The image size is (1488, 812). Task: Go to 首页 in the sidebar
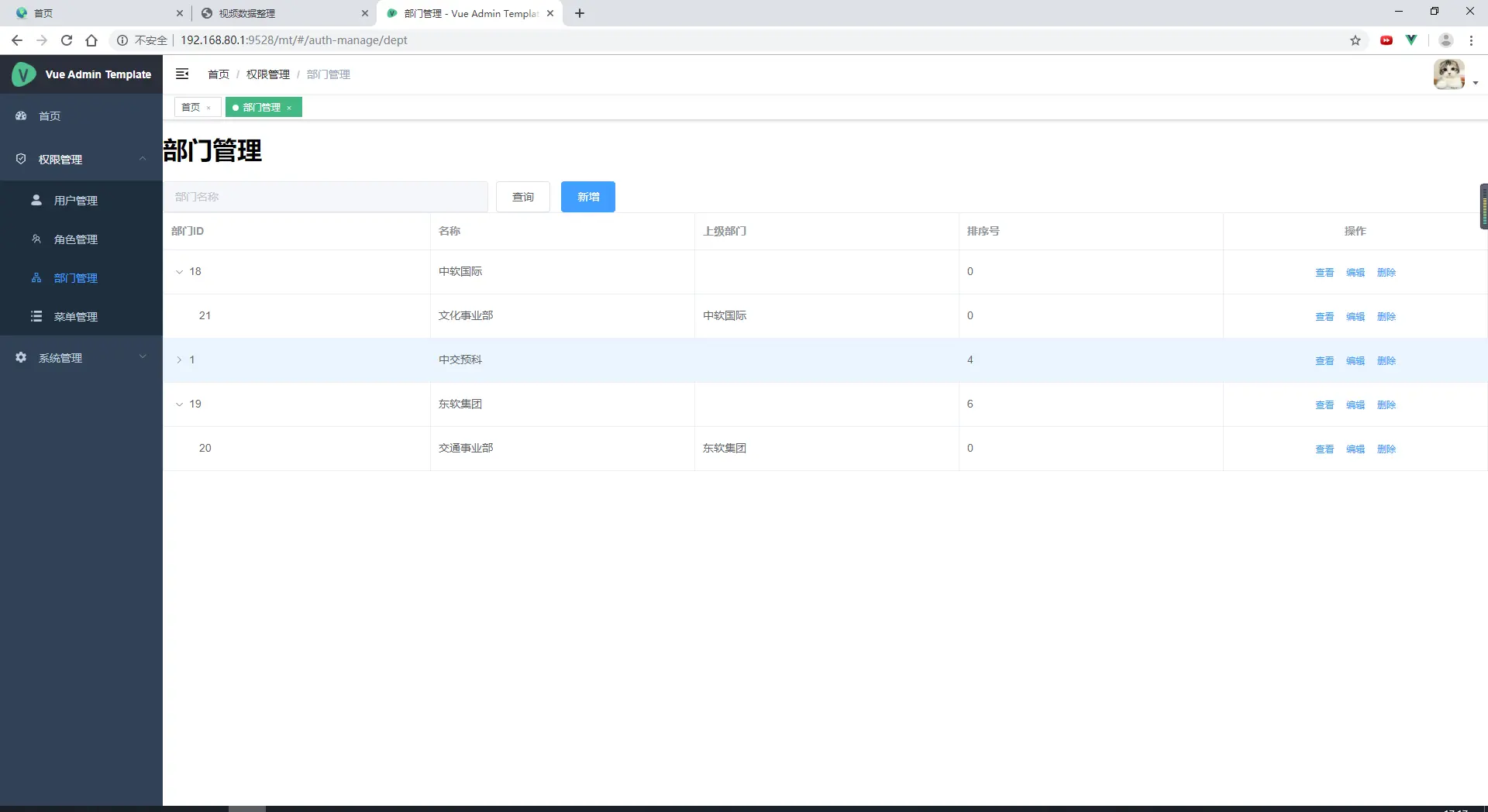(x=81, y=115)
